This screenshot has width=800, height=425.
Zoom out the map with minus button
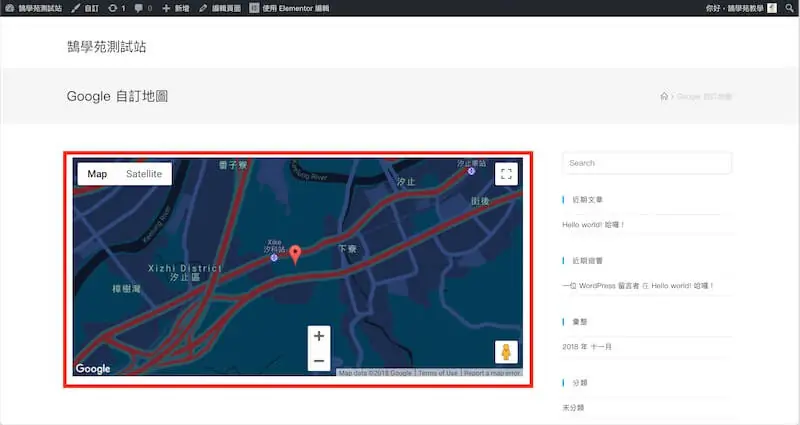click(x=319, y=360)
